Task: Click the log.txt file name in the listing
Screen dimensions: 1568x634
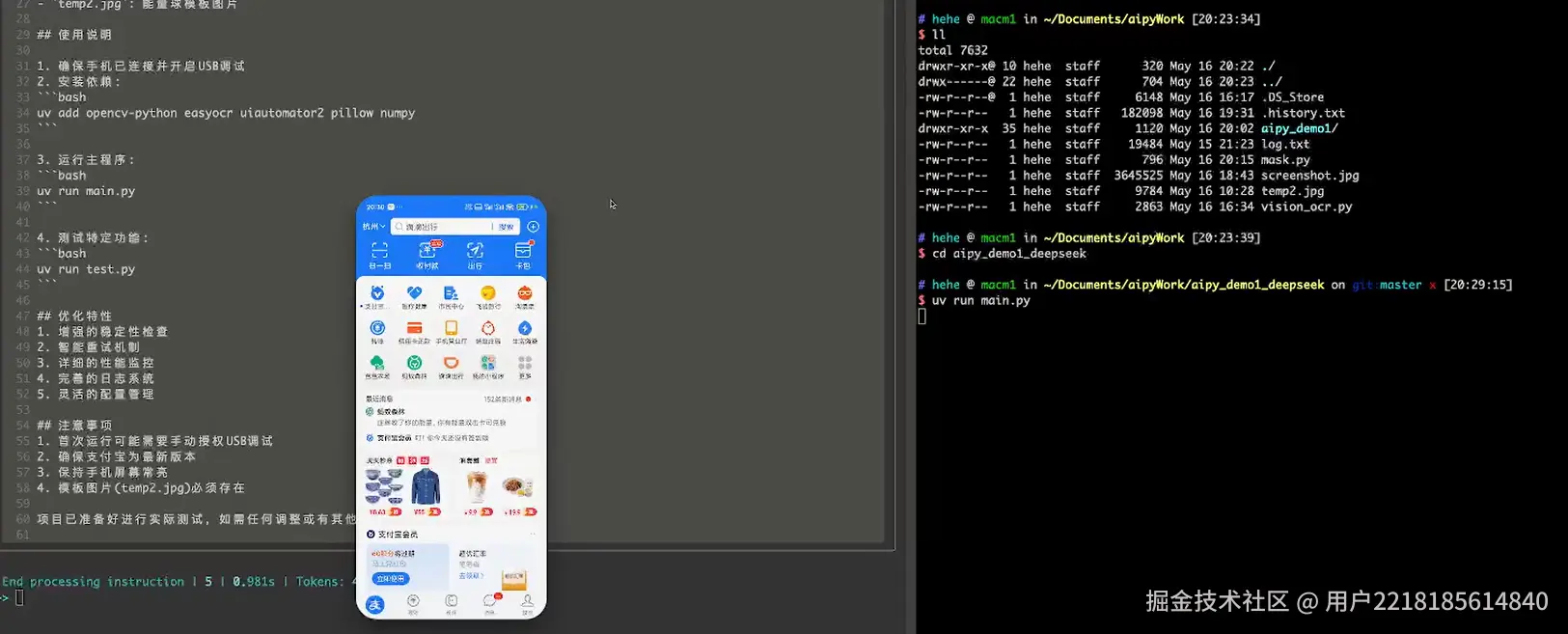Action: coord(1285,144)
